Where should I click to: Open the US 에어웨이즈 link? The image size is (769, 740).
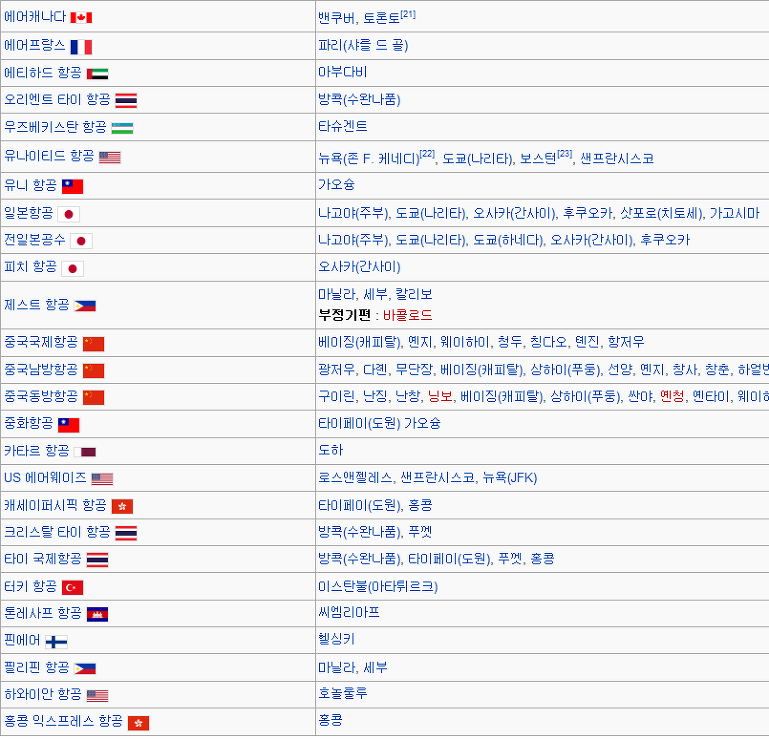45,478
